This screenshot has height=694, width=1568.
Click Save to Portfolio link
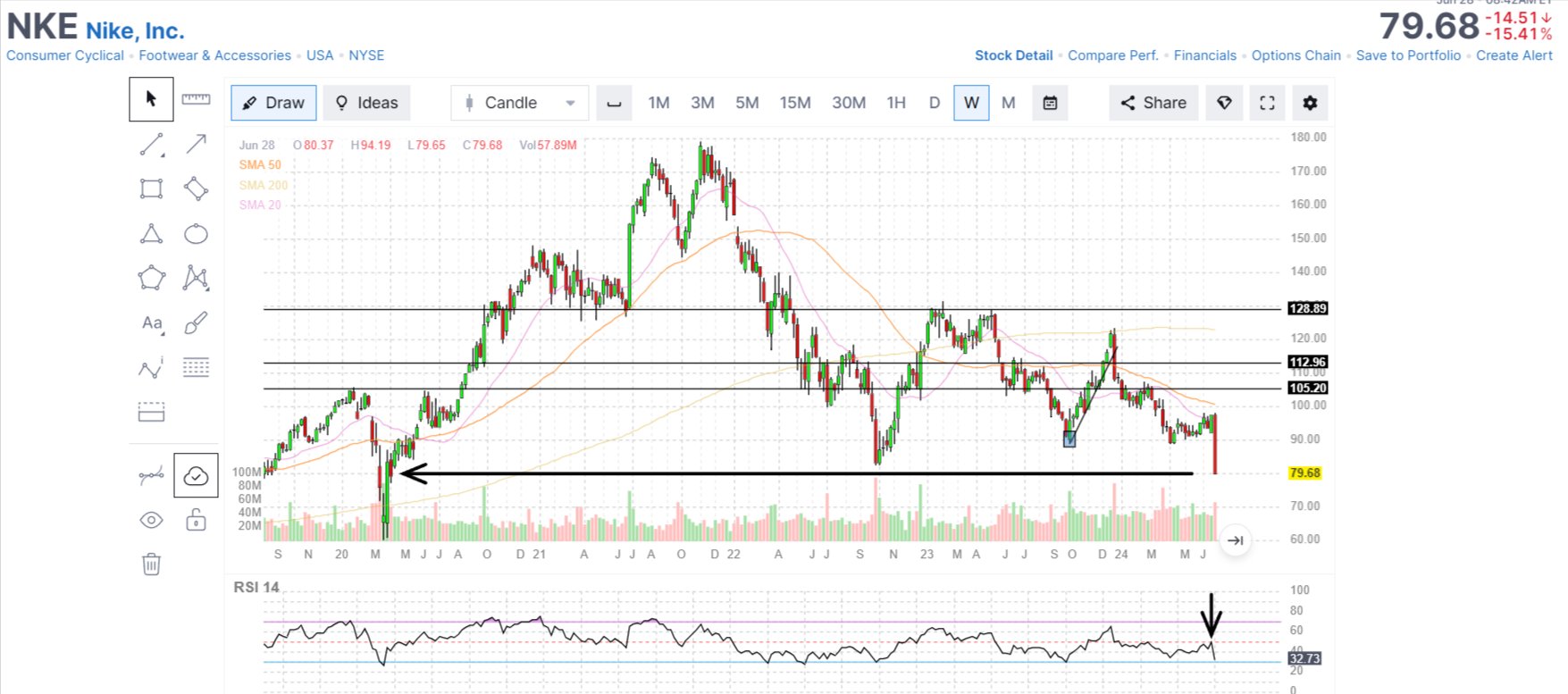point(1409,55)
